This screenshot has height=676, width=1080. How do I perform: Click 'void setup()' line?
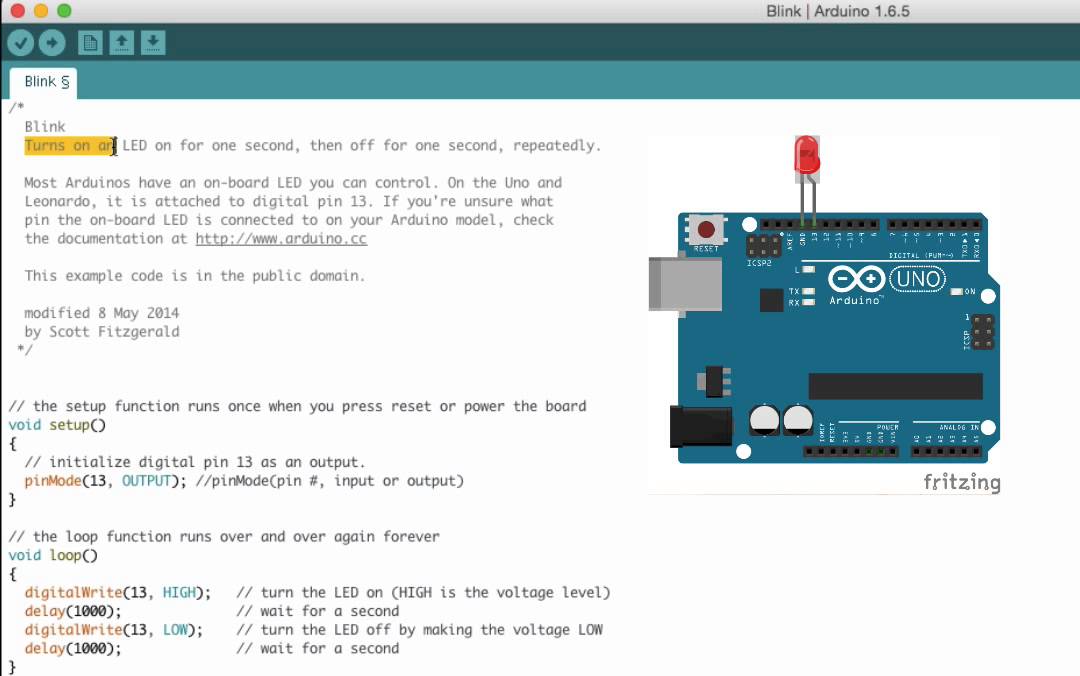[57, 425]
